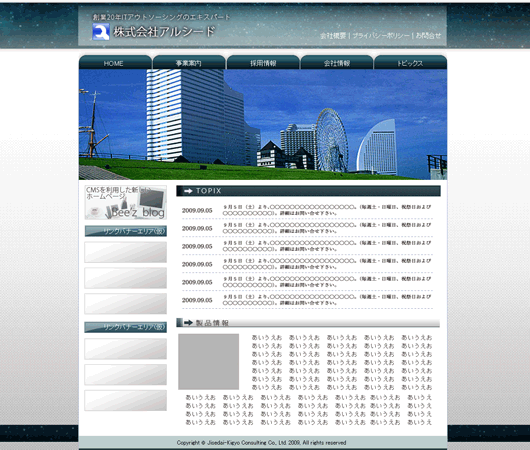Click the gray product image placeholder
Viewport: 530px width, 450px height.
209,361
